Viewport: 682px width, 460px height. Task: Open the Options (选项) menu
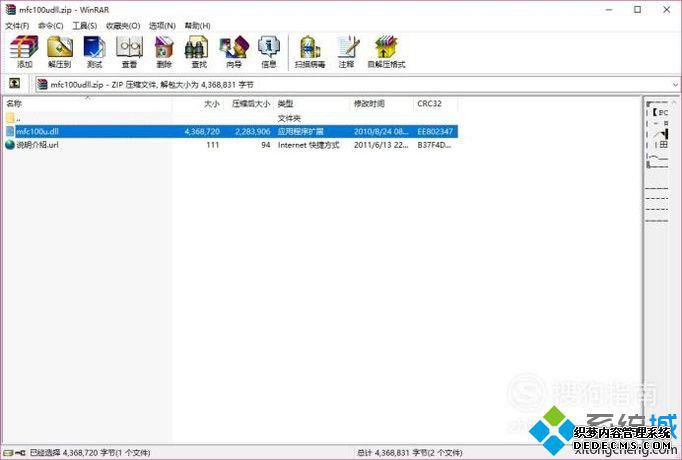pos(162,26)
